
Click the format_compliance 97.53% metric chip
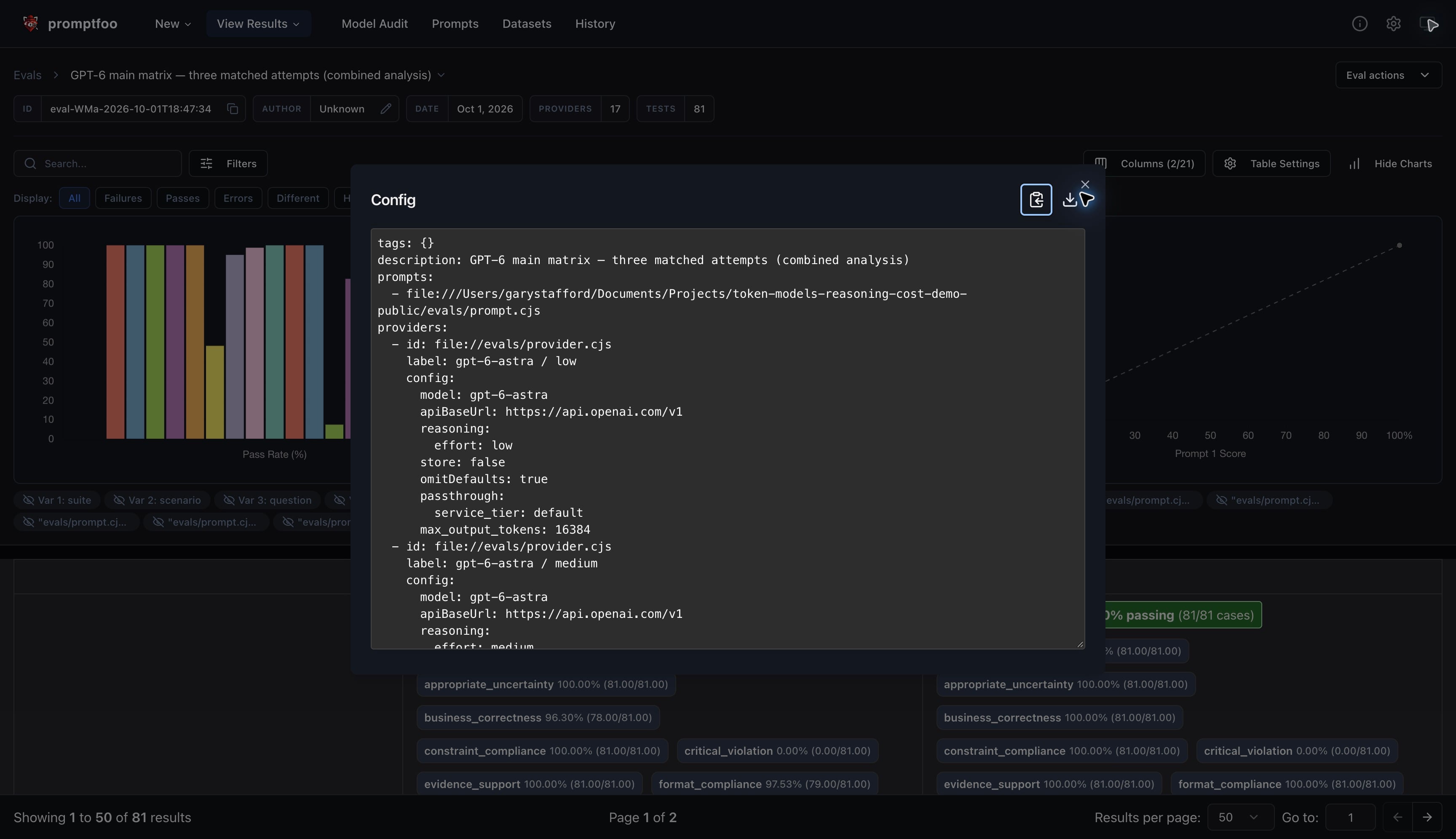pyautogui.click(x=764, y=784)
